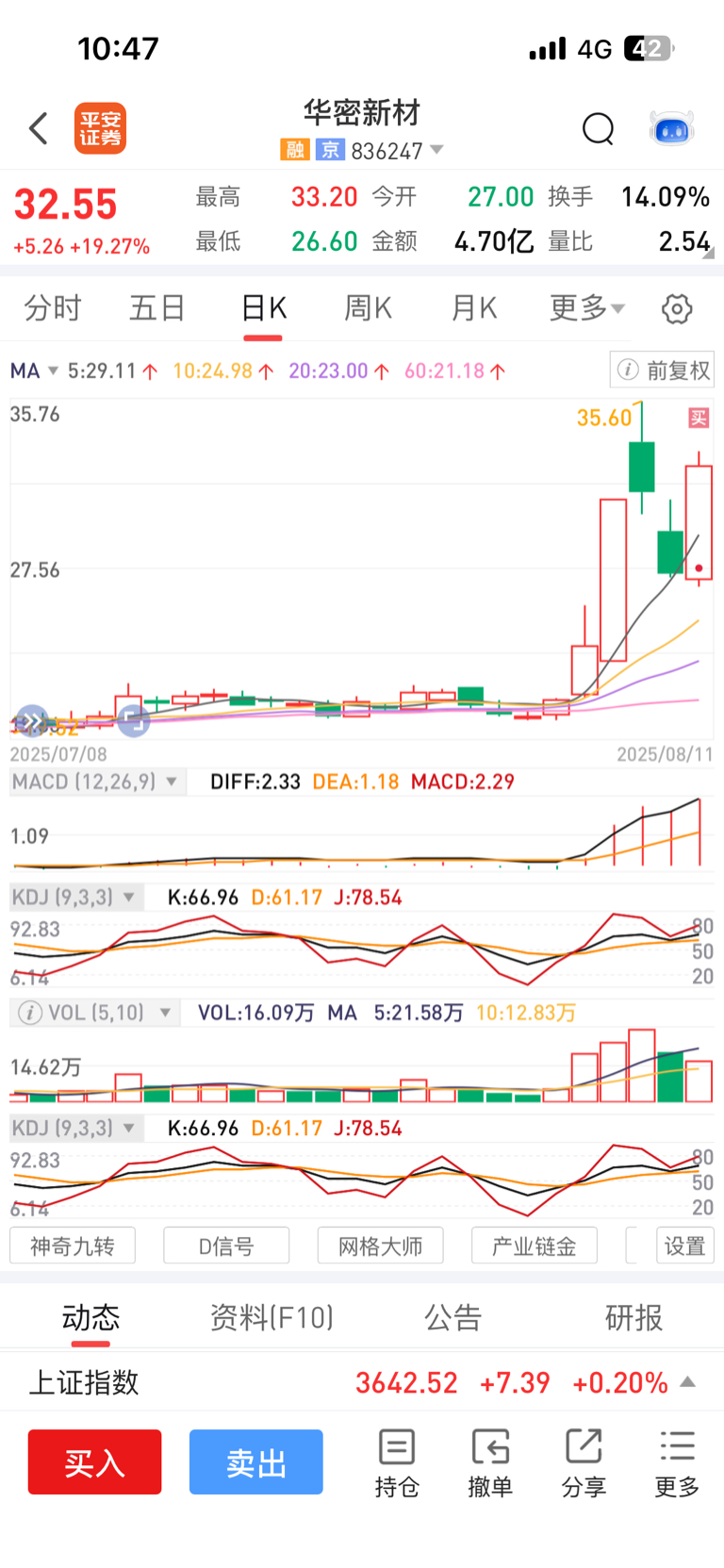Tap the 京 exchange badge
This screenshot has height=1568, width=724.
click(x=330, y=150)
